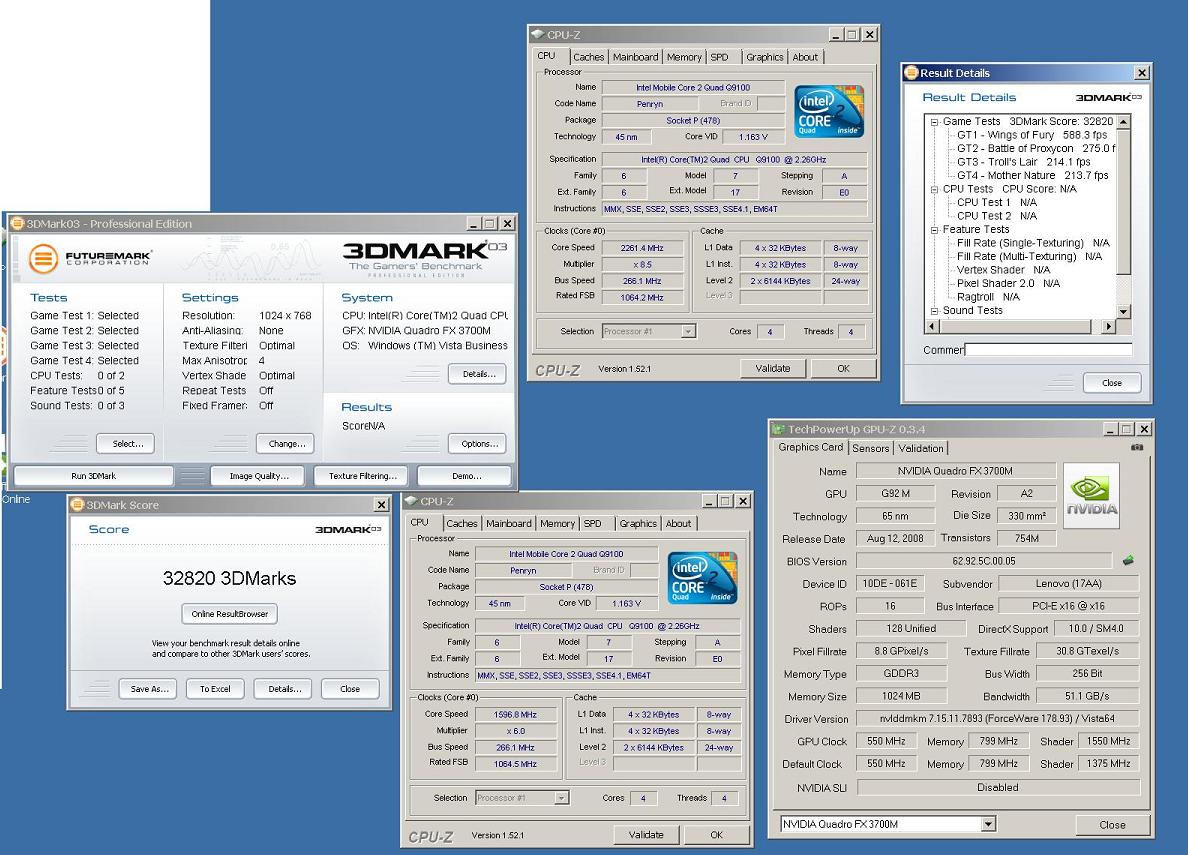
Task: Click OK in lower CPU-Z
Action: 717,835
